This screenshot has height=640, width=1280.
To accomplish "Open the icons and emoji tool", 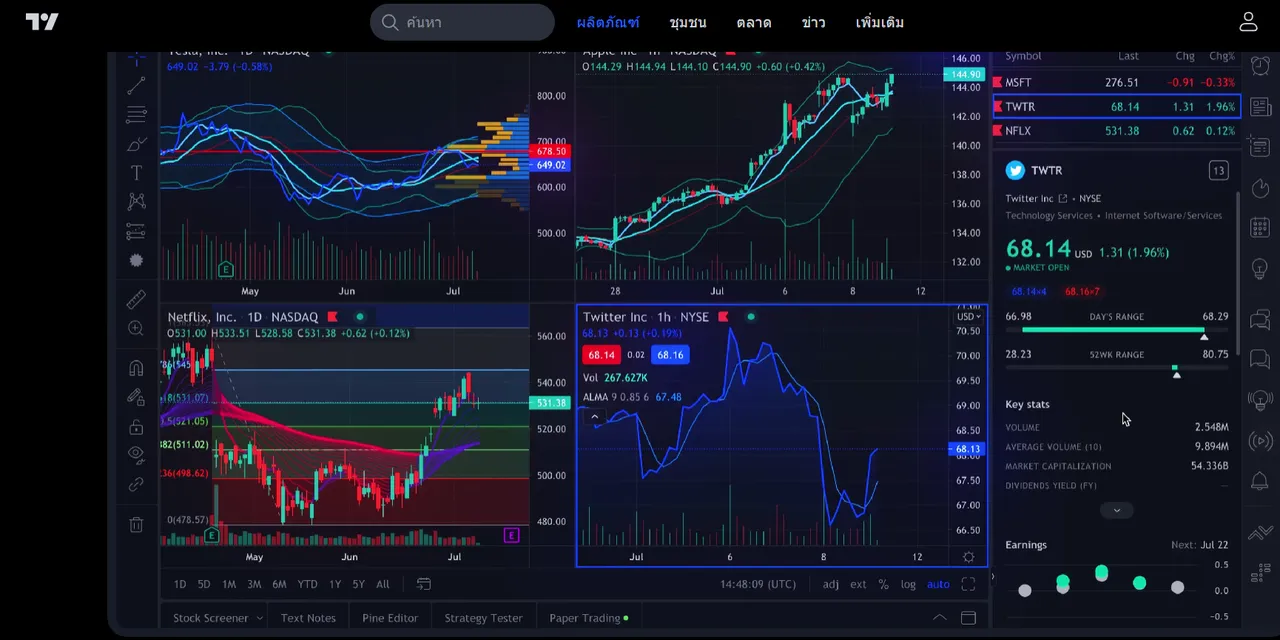I will pyautogui.click(x=136, y=260).
